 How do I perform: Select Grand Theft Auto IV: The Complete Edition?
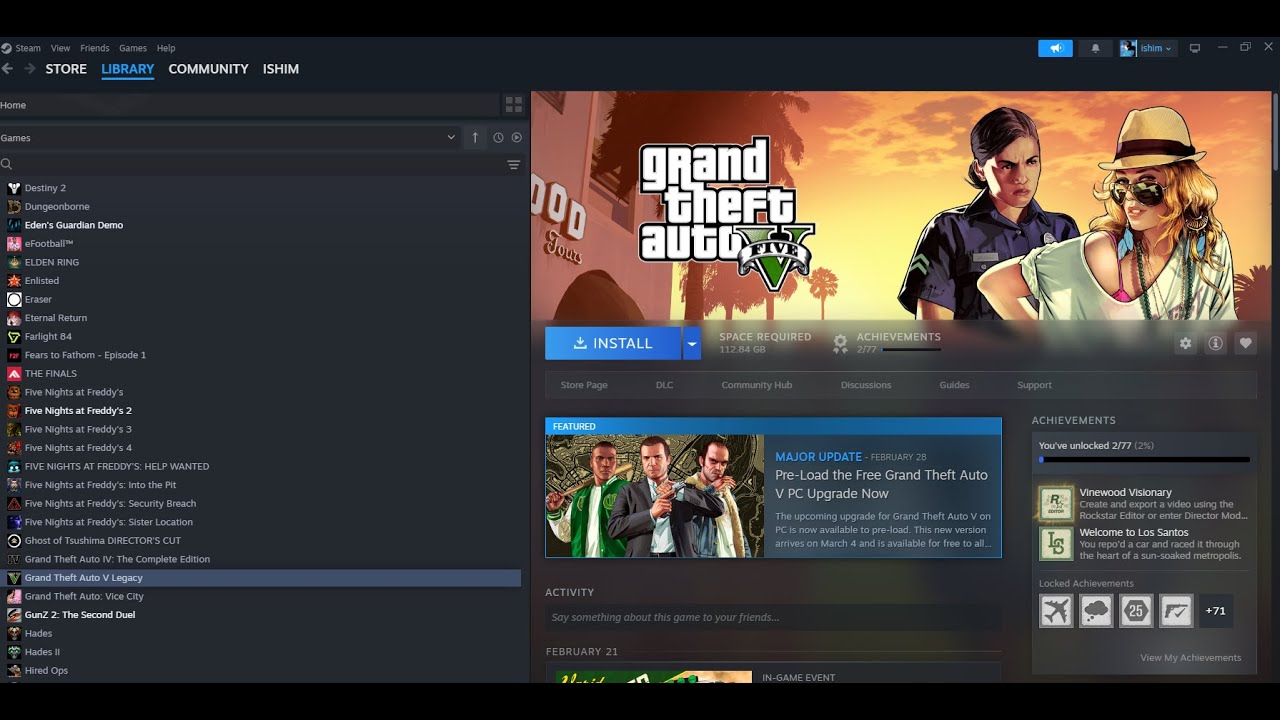[x=117, y=560]
